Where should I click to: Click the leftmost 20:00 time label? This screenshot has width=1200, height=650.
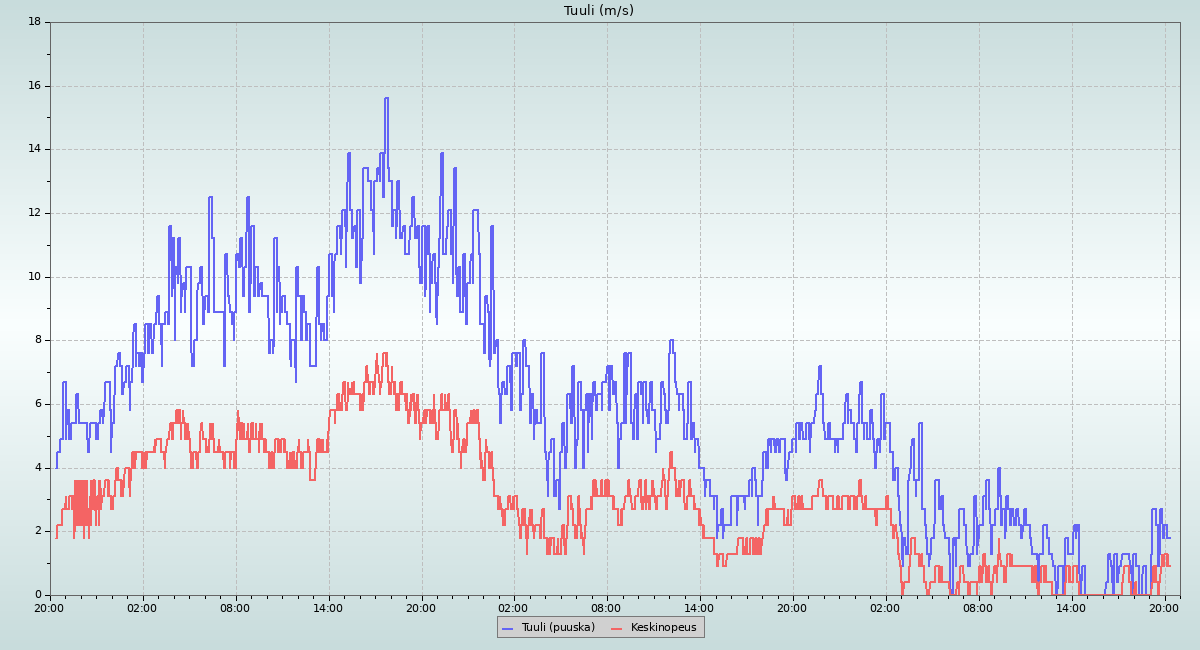coord(49,607)
